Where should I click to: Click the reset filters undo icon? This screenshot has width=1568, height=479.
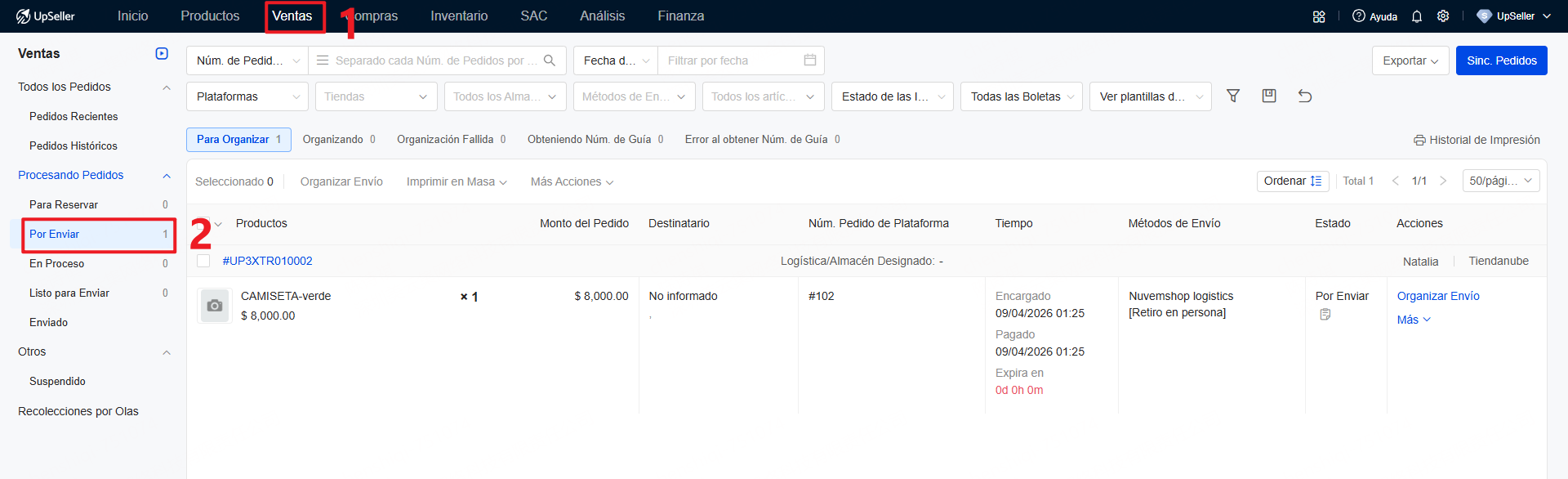click(1305, 96)
